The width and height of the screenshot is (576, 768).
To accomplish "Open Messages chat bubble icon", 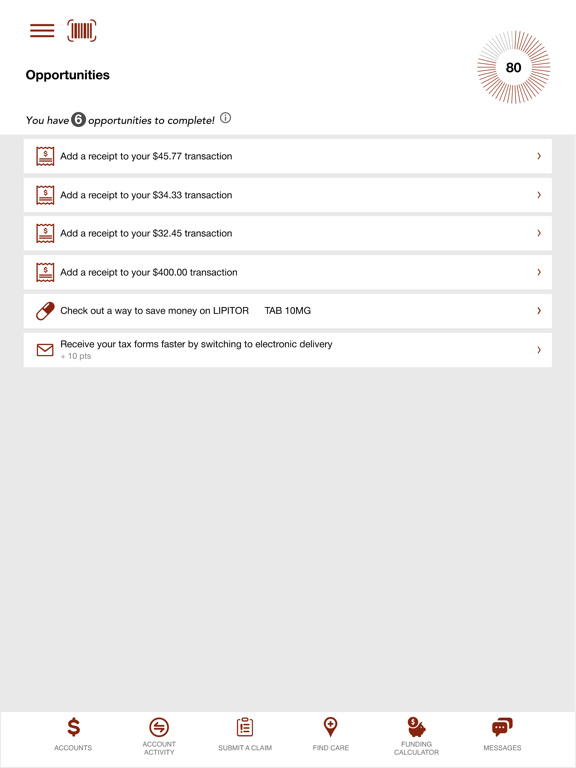I will 502,727.
